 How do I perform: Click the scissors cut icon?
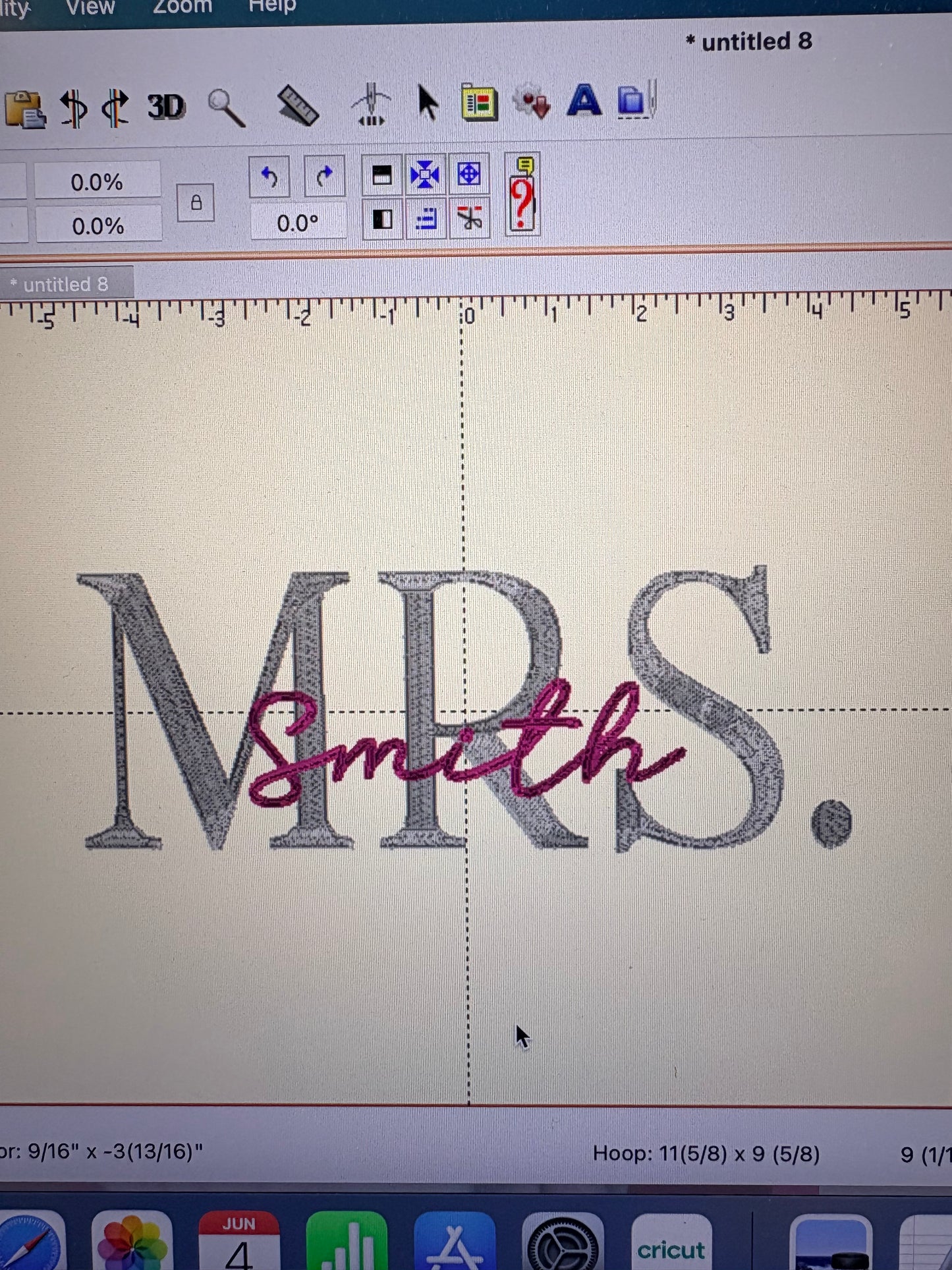click(x=468, y=217)
